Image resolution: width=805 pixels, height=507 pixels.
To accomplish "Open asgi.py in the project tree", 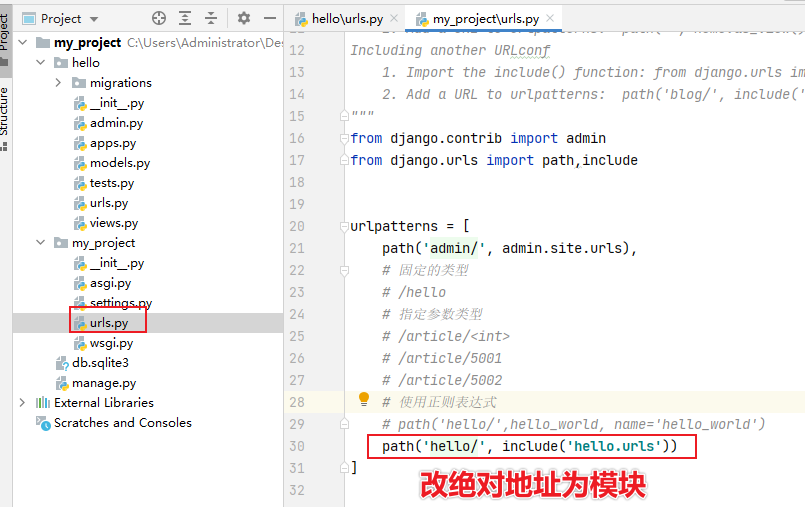I will coord(110,283).
